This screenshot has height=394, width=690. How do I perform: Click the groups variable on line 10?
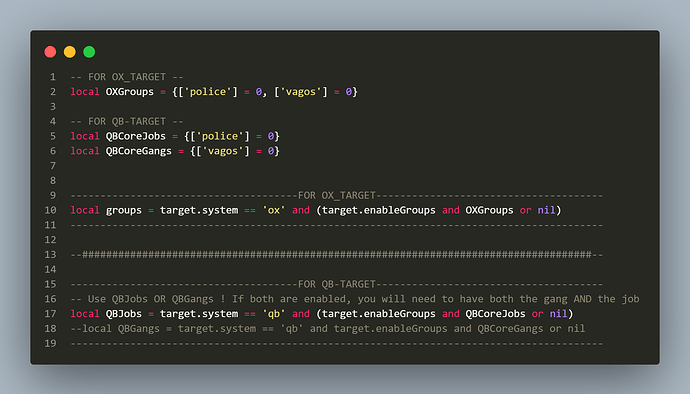click(124, 210)
